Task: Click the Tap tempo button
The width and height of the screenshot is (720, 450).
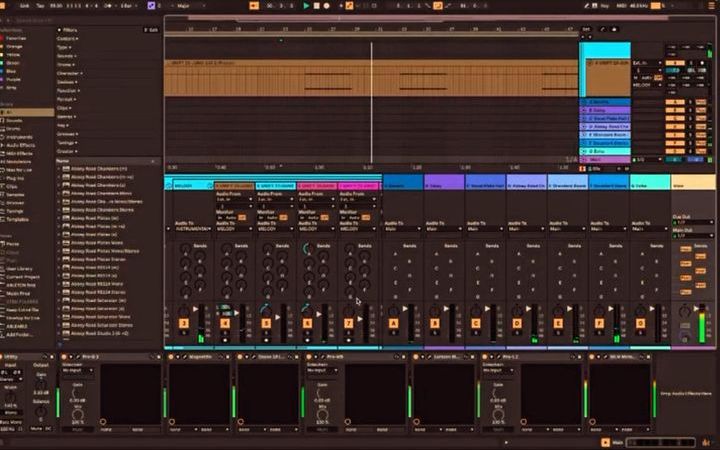Action: coord(38,6)
